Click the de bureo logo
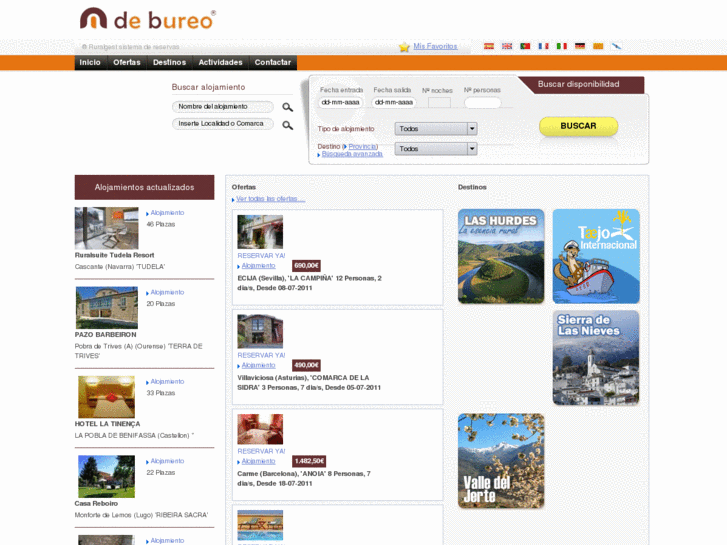The image size is (727, 545). pyautogui.click(x=147, y=19)
